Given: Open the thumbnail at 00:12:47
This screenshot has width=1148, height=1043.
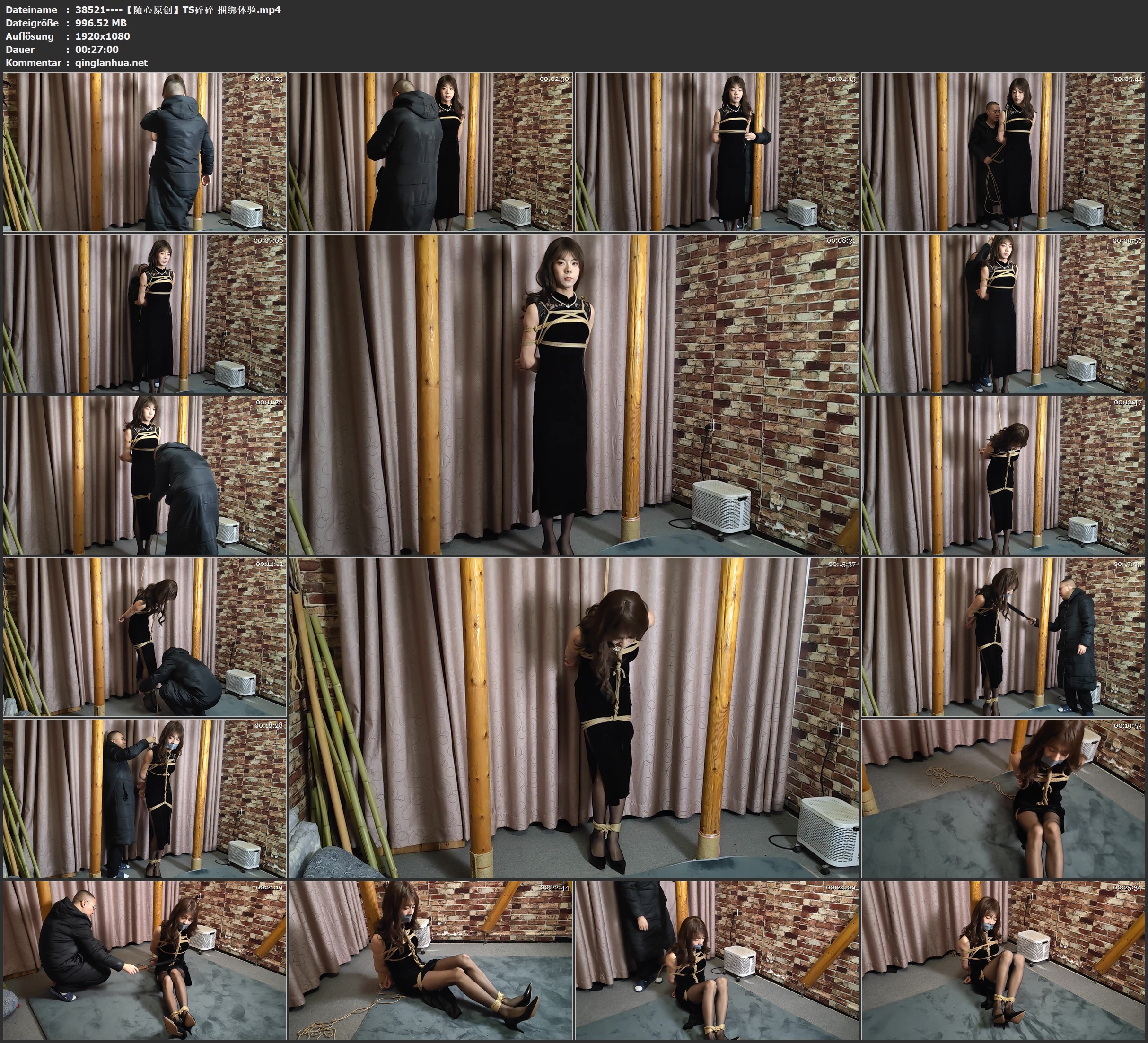Looking at the screenshot, I should pyautogui.click(x=1003, y=475).
